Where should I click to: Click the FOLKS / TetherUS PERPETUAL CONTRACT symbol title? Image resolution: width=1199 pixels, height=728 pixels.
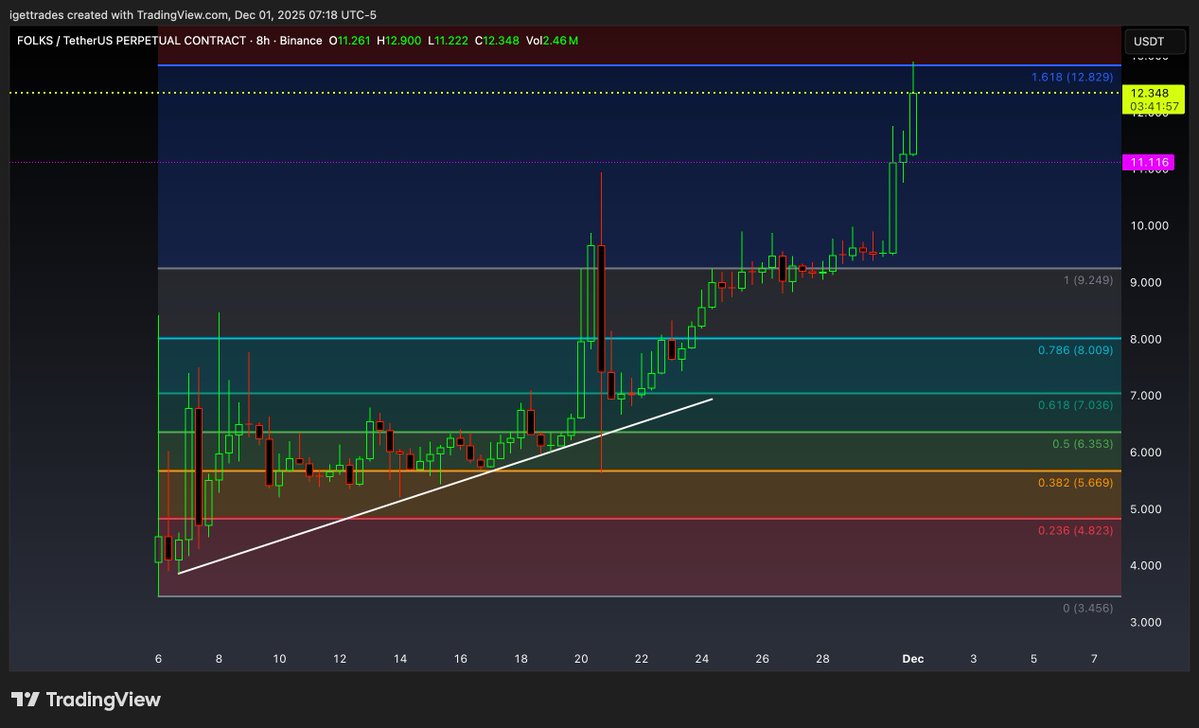132,41
